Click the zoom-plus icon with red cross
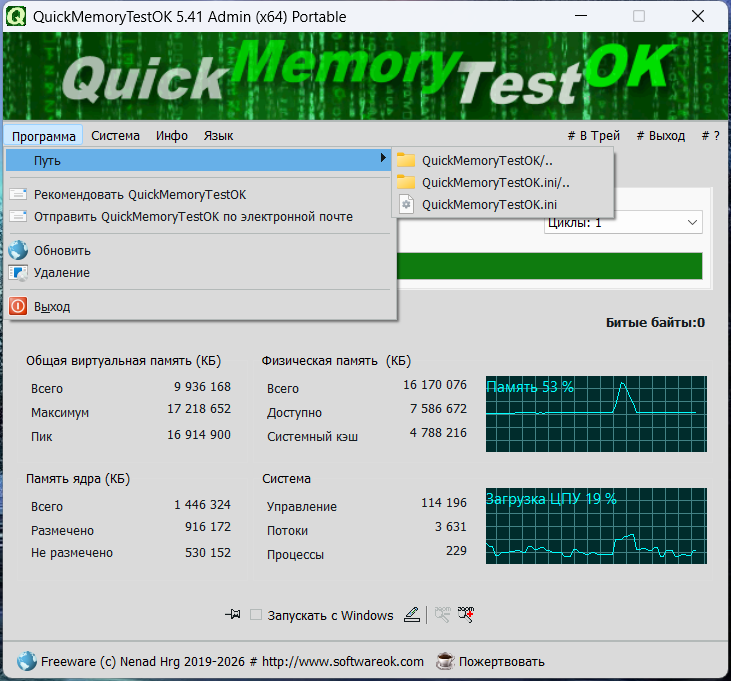 point(466,614)
